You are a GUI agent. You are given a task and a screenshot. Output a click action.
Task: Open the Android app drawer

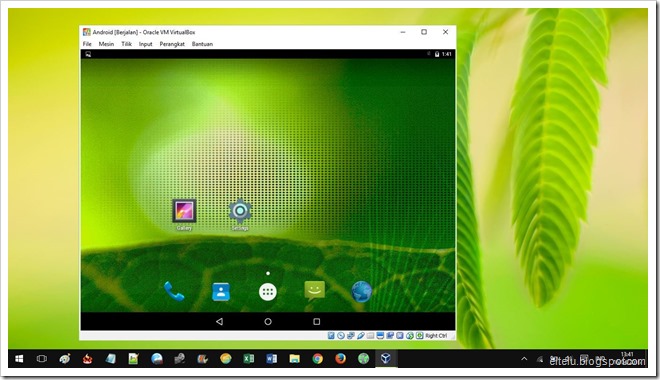tap(268, 292)
